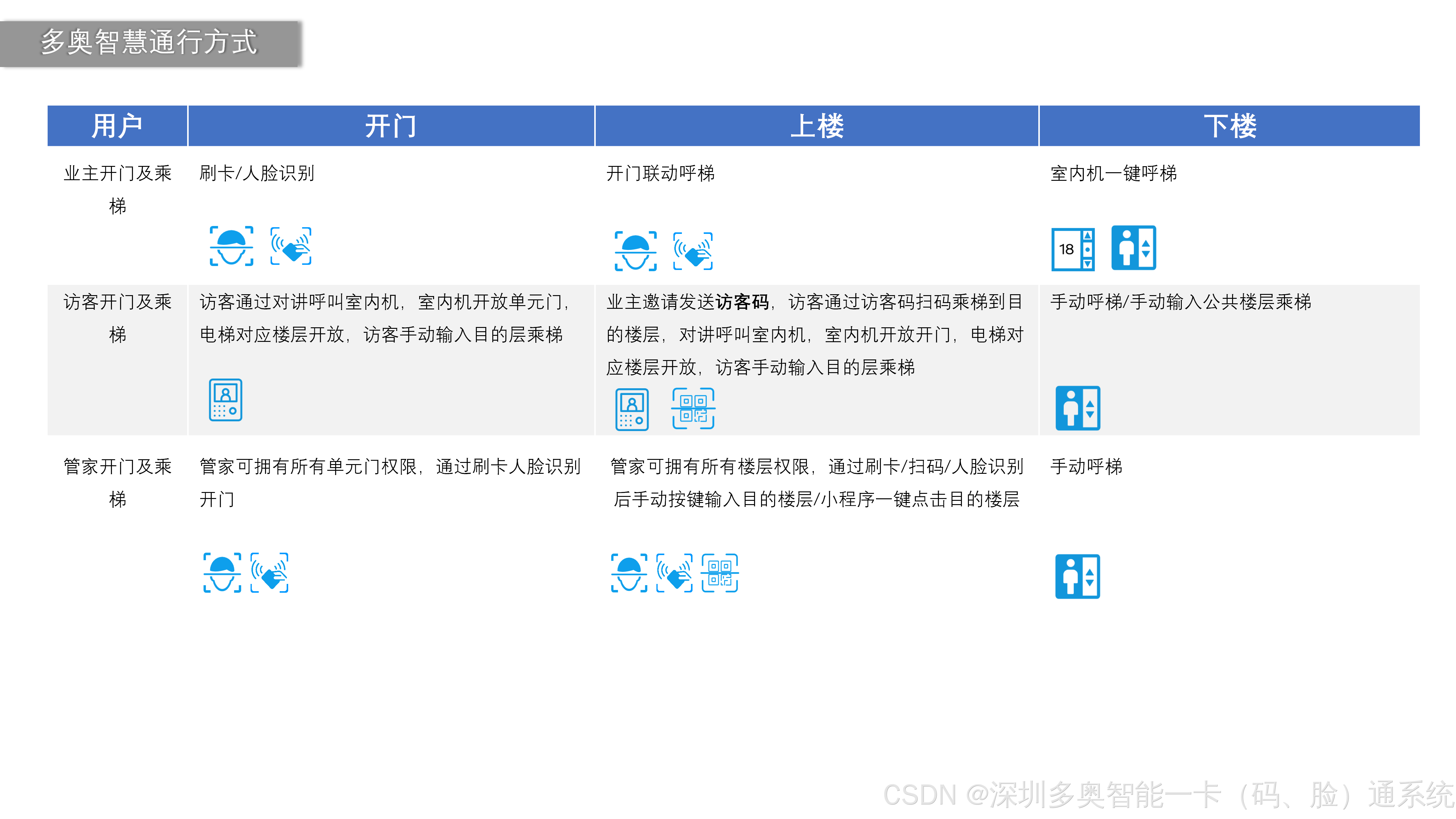Click card swipe icon in owner door row
1456x819 pixels.
(x=291, y=246)
